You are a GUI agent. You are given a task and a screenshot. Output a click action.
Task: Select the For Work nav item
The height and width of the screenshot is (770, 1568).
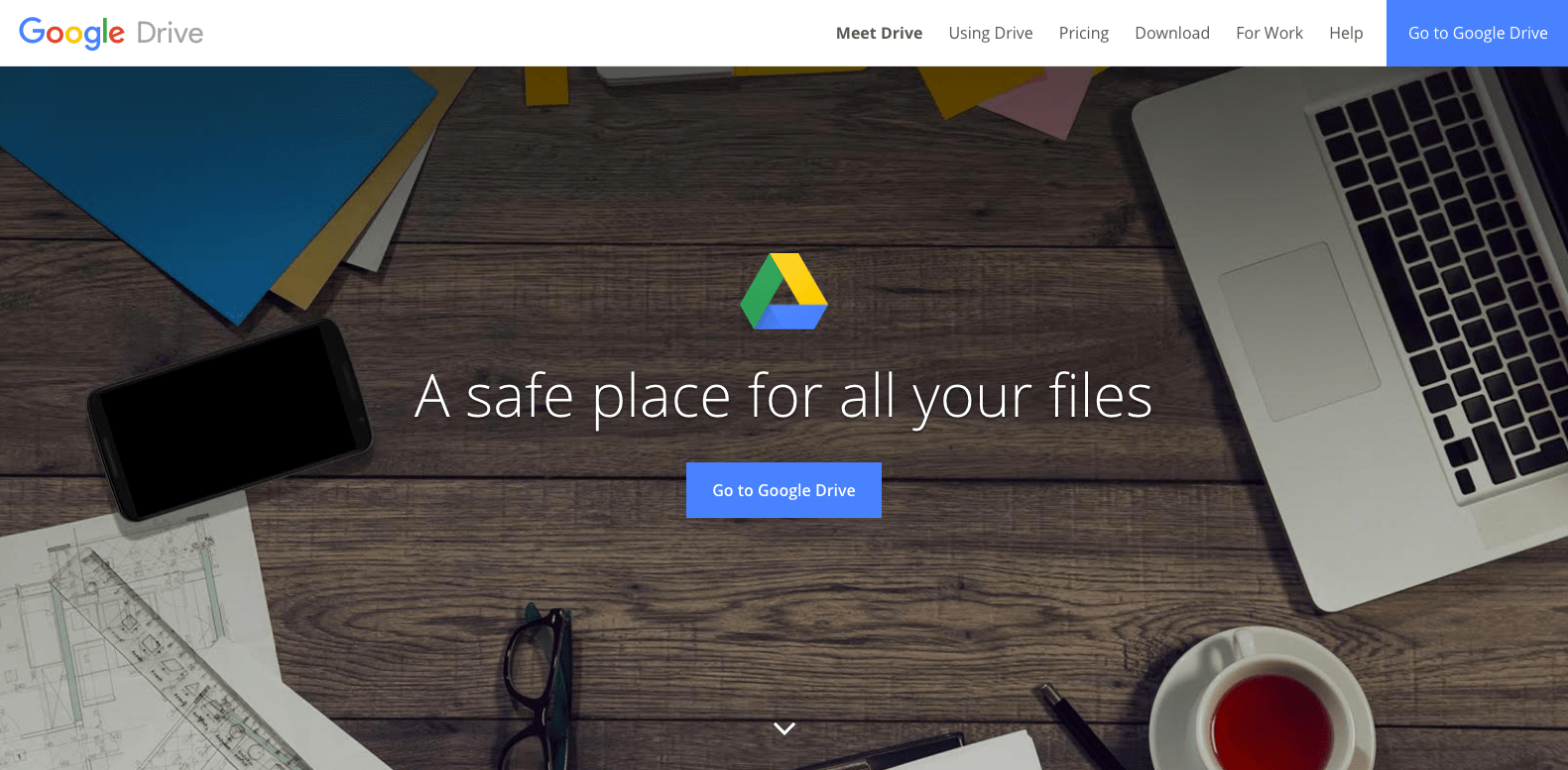[1269, 33]
